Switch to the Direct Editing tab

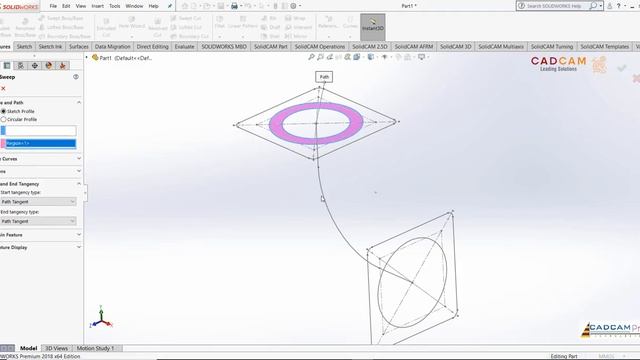tap(153, 47)
